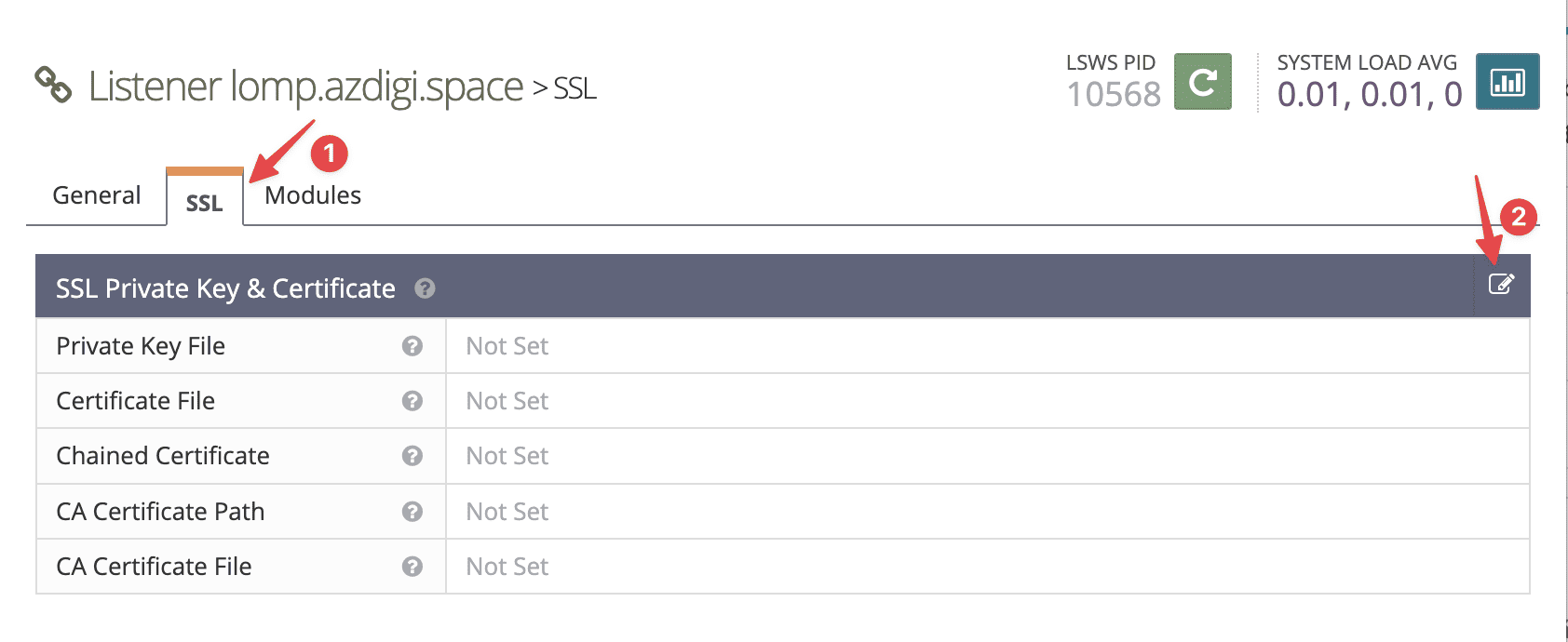Click the system load average values
The image size is (1568, 642).
click(1369, 95)
